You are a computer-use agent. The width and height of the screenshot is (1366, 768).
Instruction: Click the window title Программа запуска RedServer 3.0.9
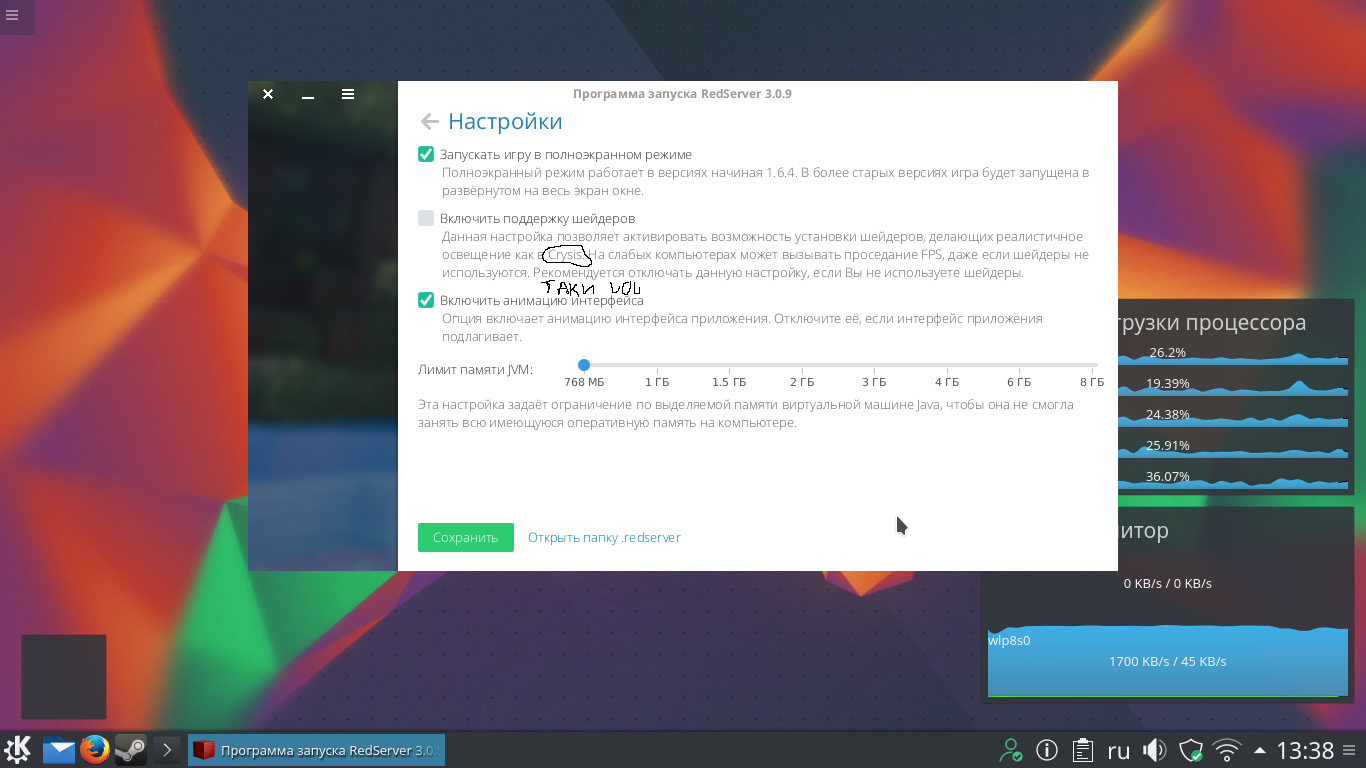pyautogui.click(x=682, y=94)
